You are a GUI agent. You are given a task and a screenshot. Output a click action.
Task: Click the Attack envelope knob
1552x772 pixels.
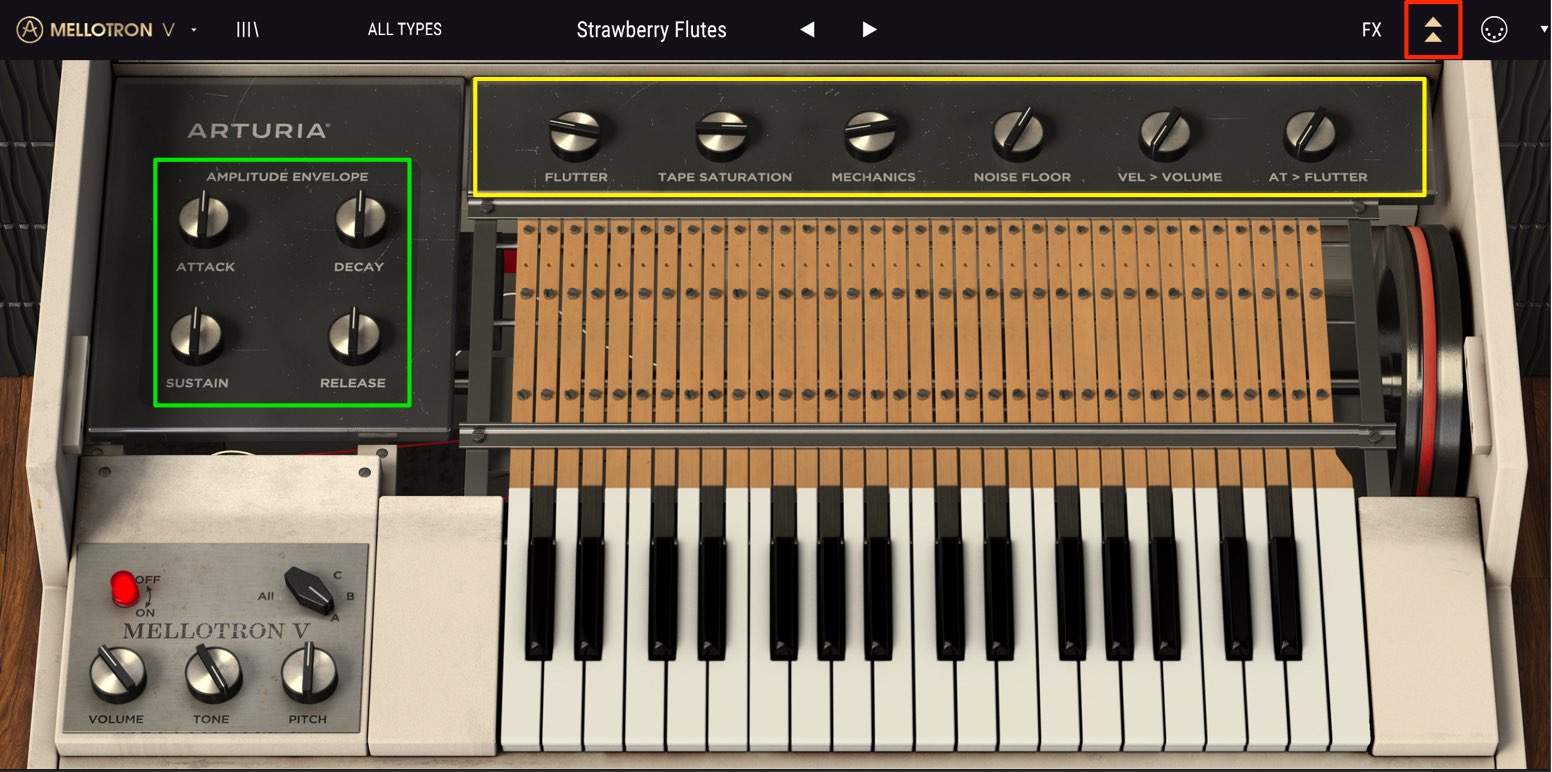click(205, 220)
